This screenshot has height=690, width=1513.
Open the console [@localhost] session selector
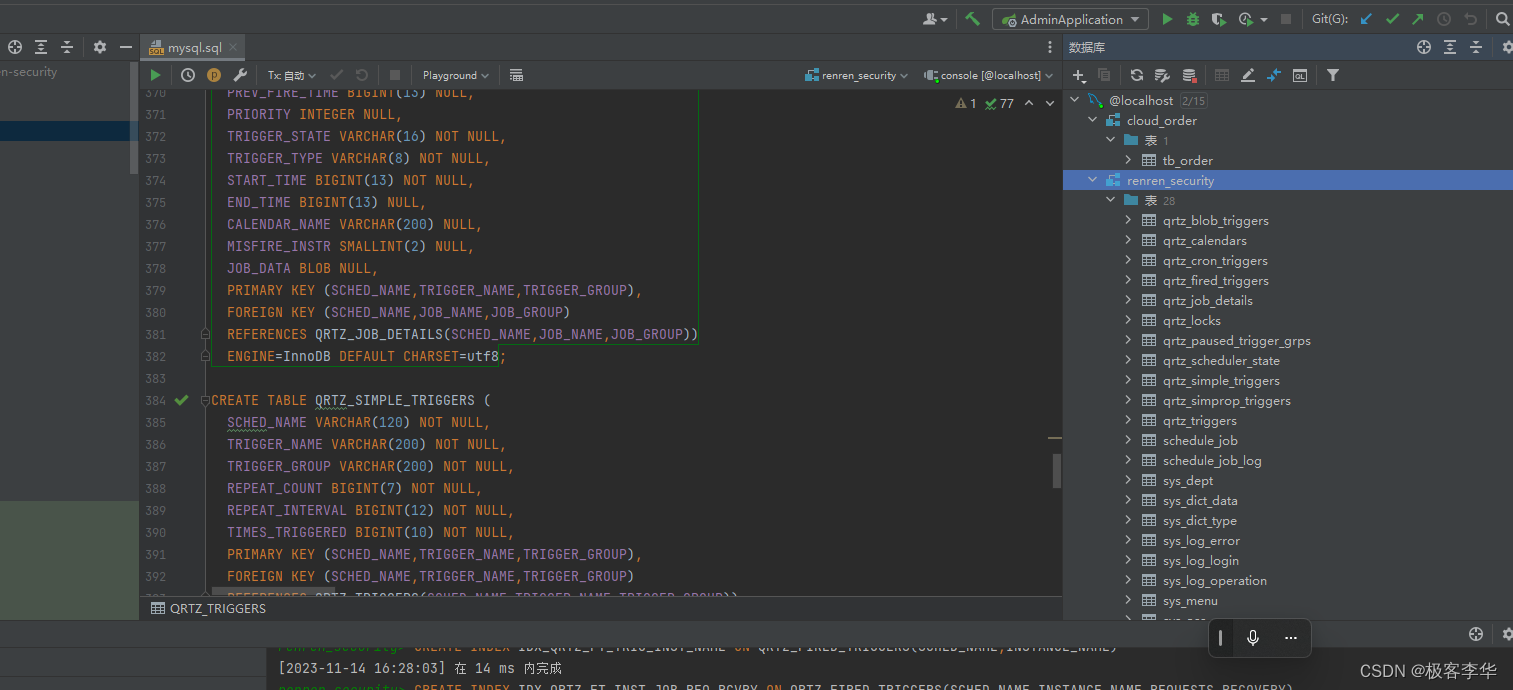click(989, 75)
